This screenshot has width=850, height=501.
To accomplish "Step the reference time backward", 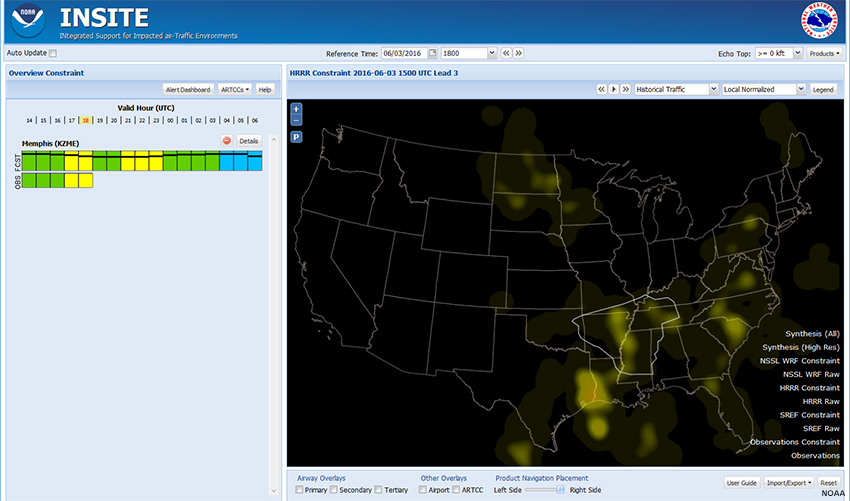I will coord(506,53).
